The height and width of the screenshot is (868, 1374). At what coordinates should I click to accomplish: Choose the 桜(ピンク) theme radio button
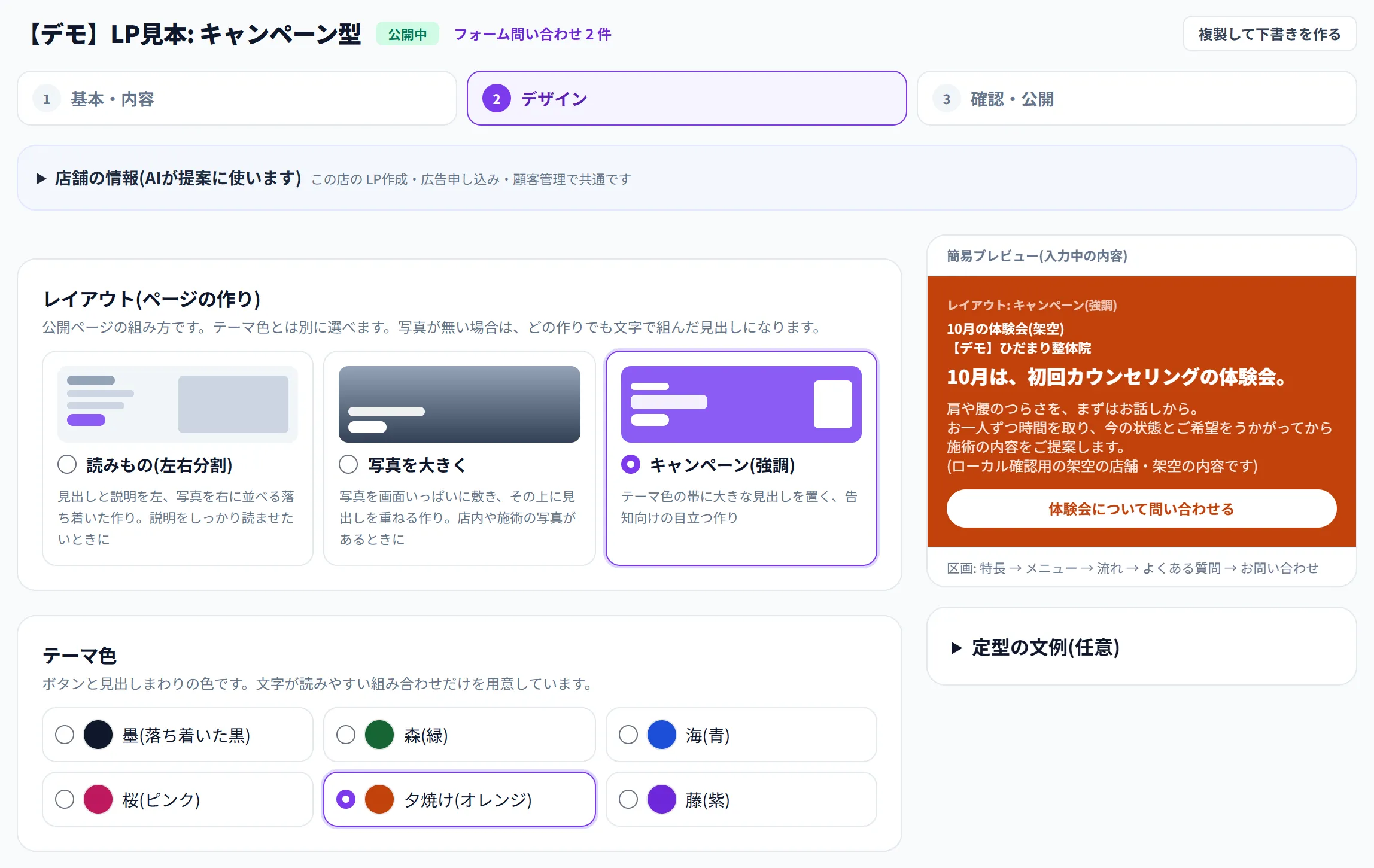click(x=65, y=799)
